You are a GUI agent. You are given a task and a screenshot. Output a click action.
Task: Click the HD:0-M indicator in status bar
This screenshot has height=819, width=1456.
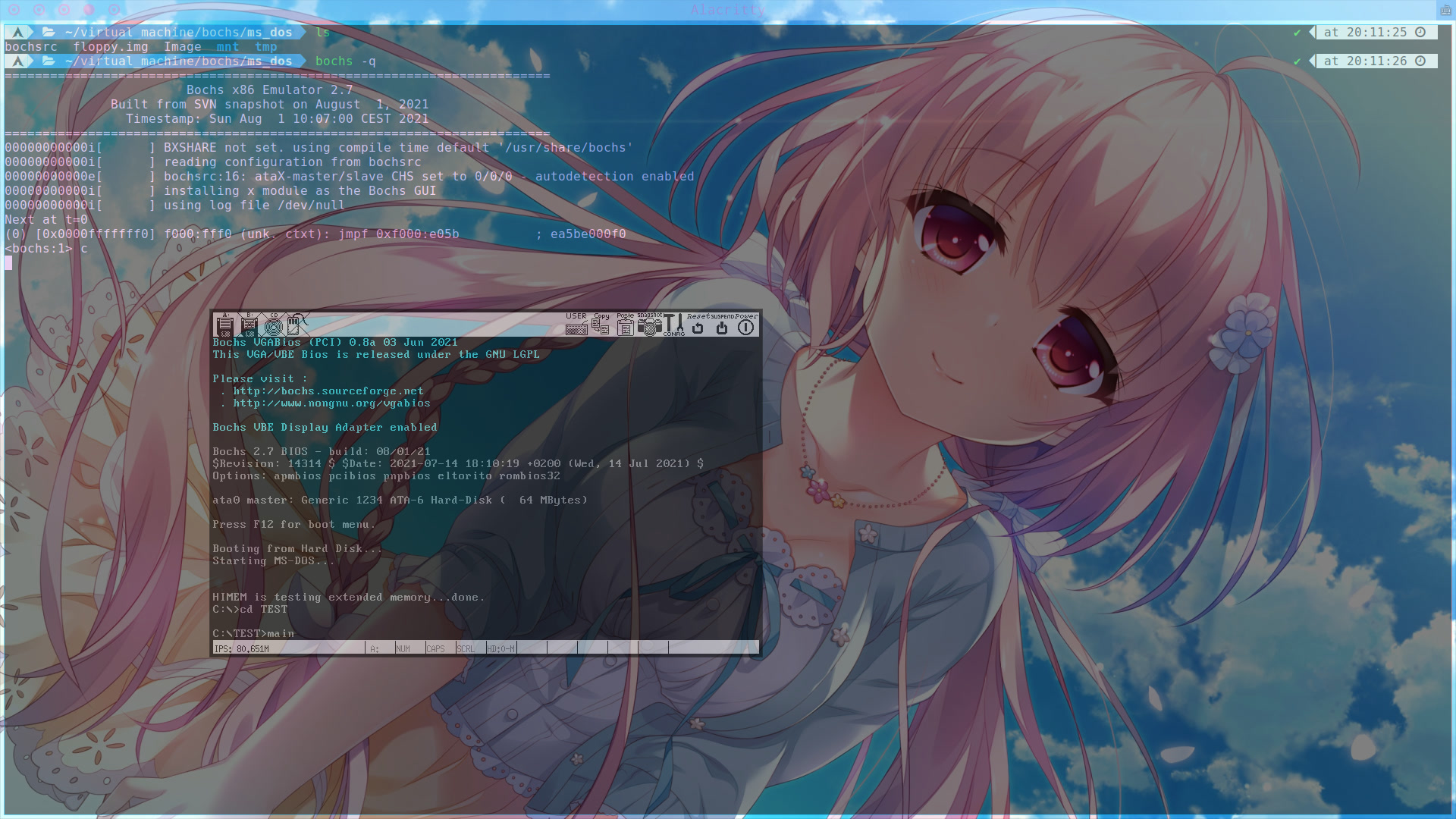tap(500, 648)
